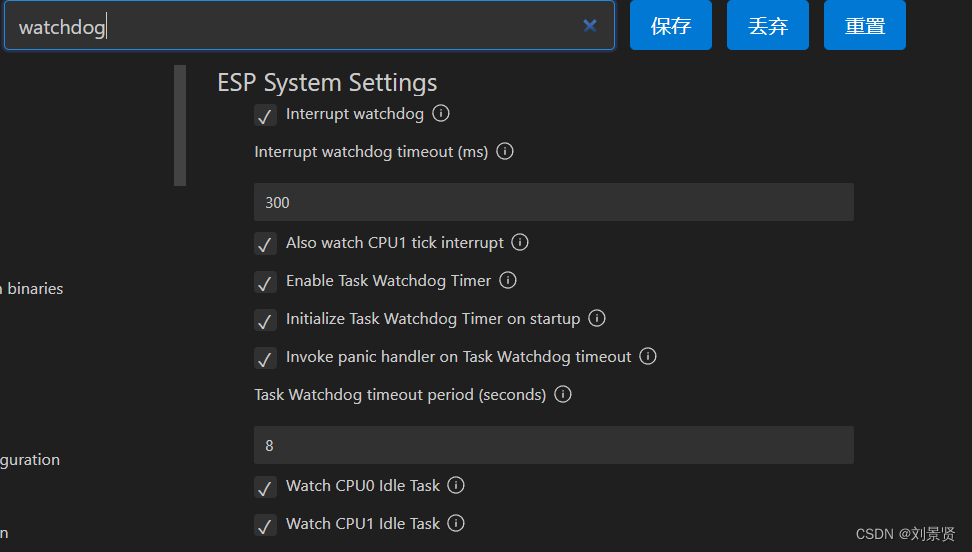Click the 重置 (Reset) button
The width and height of the screenshot is (972, 552).
pos(865,26)
